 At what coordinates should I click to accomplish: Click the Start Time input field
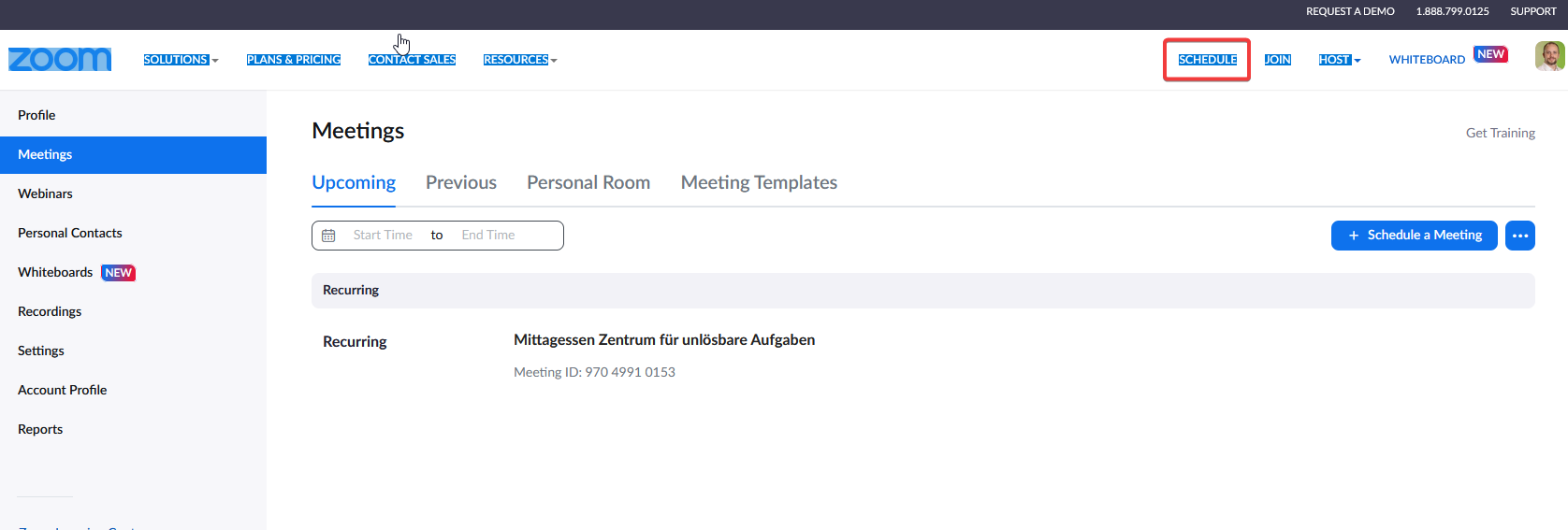coord(383,236)
